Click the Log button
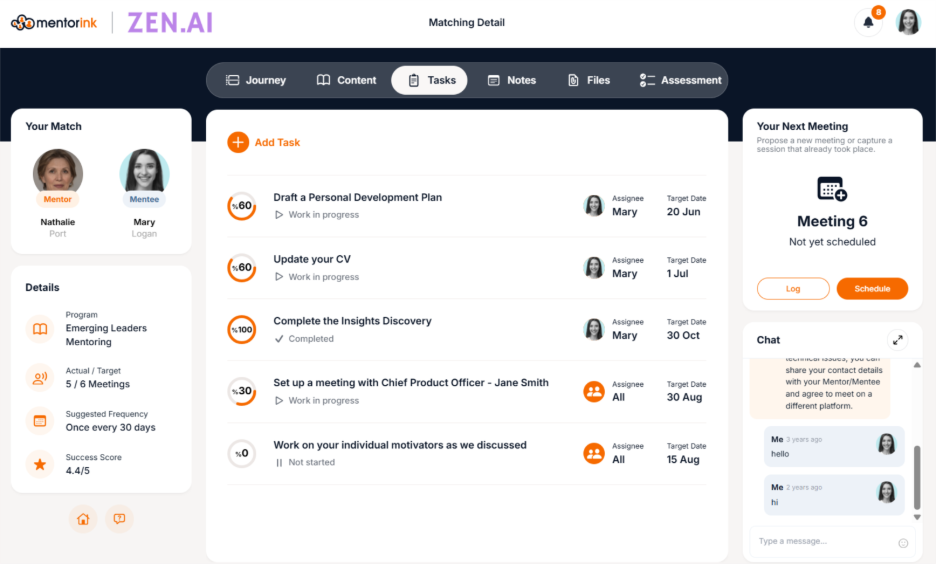The width and height of the screenshot is (936, 564). coord(793,289)
